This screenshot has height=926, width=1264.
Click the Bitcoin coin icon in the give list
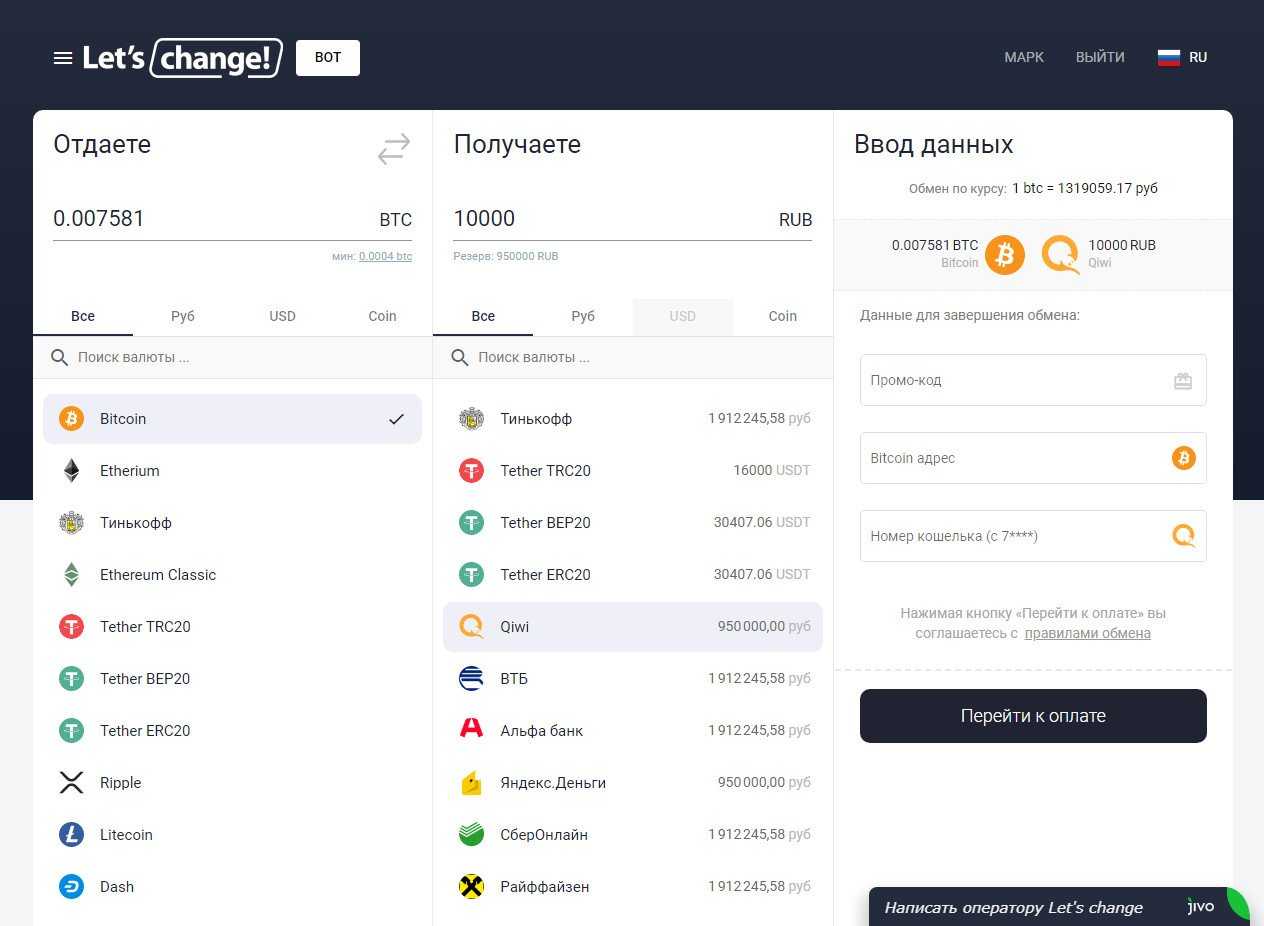(x=71, y=419)
